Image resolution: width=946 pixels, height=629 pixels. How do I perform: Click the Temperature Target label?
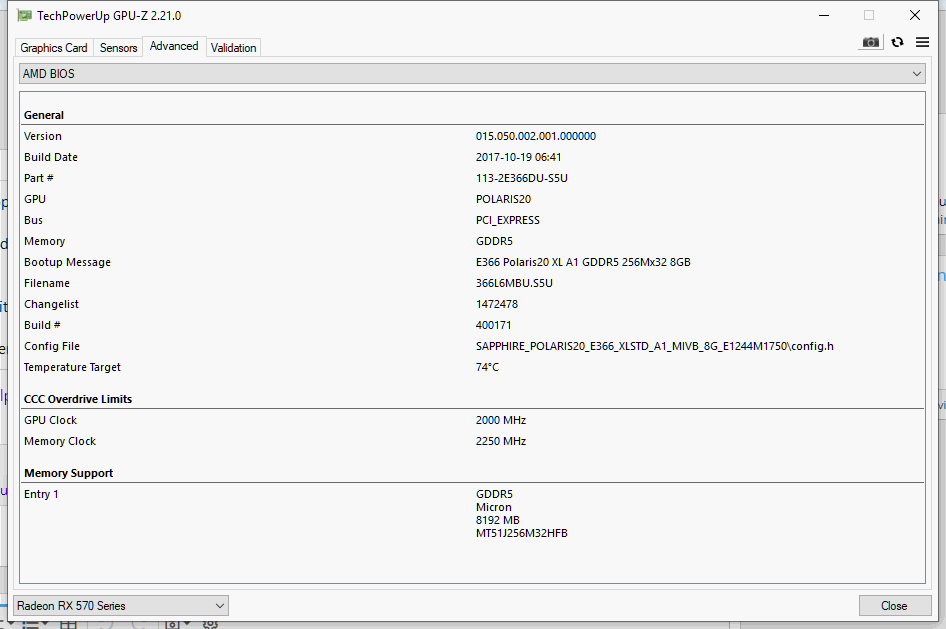[72, 367]
